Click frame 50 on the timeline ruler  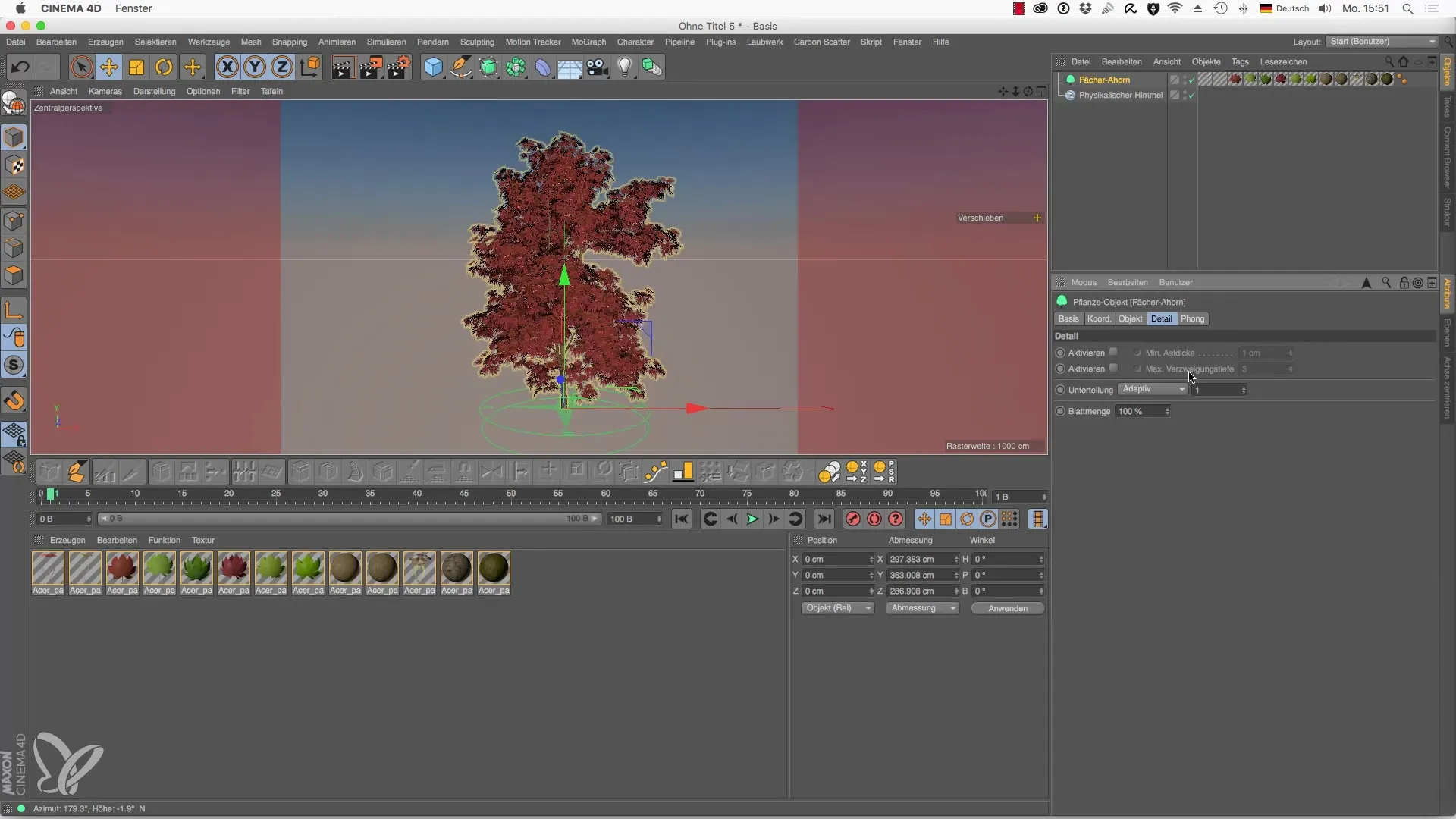[x=511, y=494]
